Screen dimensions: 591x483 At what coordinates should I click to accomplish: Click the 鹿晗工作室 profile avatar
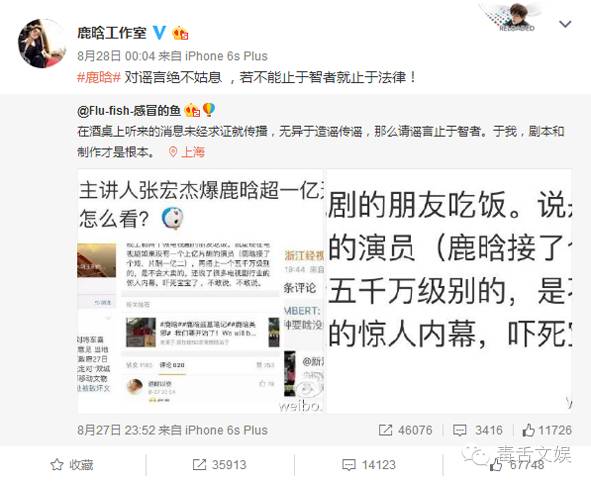coord(41,43)
